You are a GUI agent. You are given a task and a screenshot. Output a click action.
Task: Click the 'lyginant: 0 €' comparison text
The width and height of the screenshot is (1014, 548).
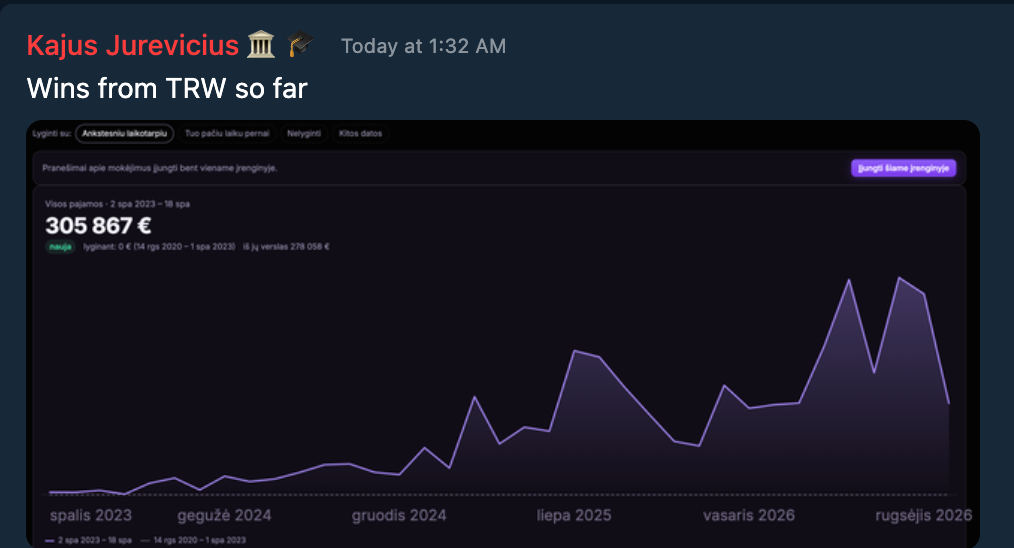(159, 247)
